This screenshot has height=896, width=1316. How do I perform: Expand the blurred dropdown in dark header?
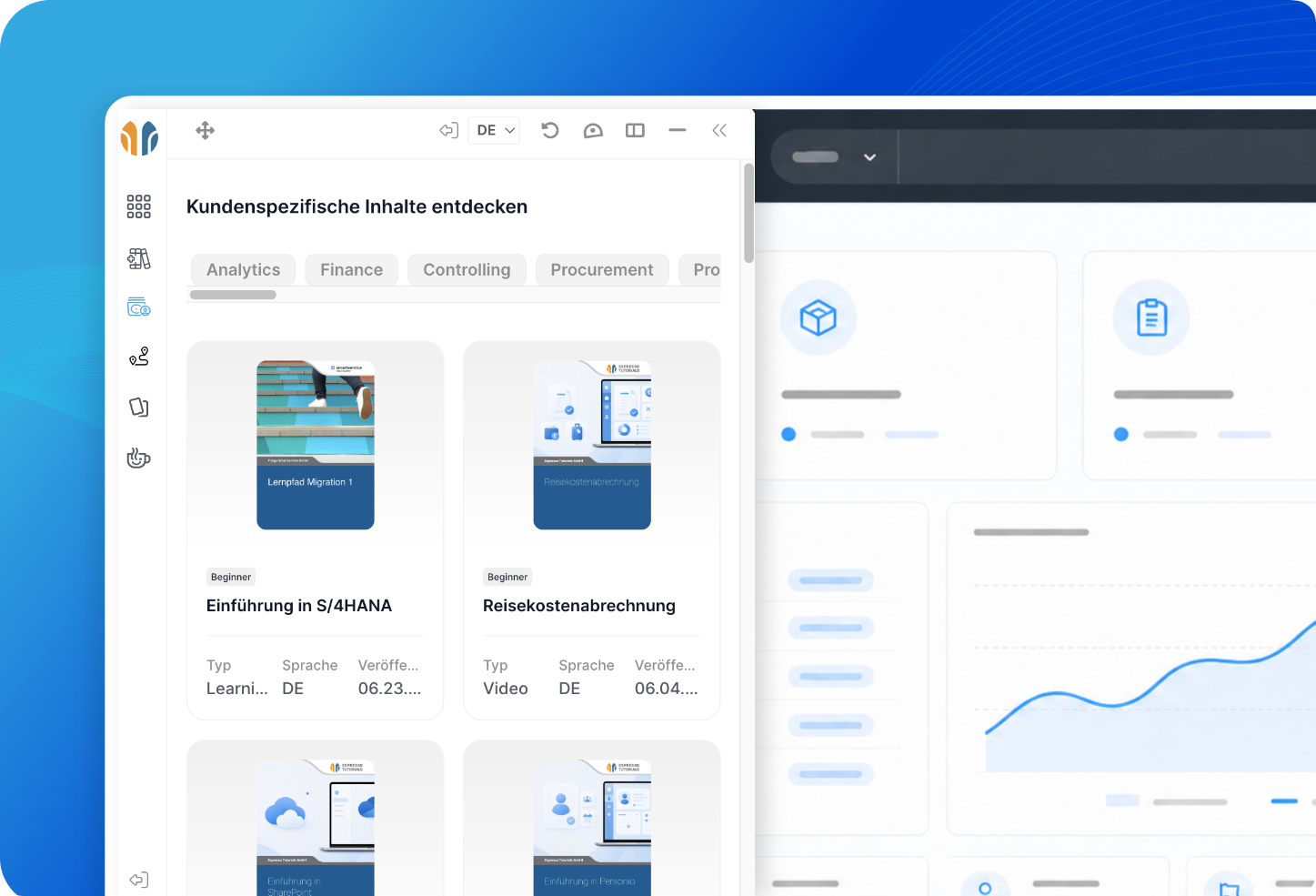coord(834,156)
